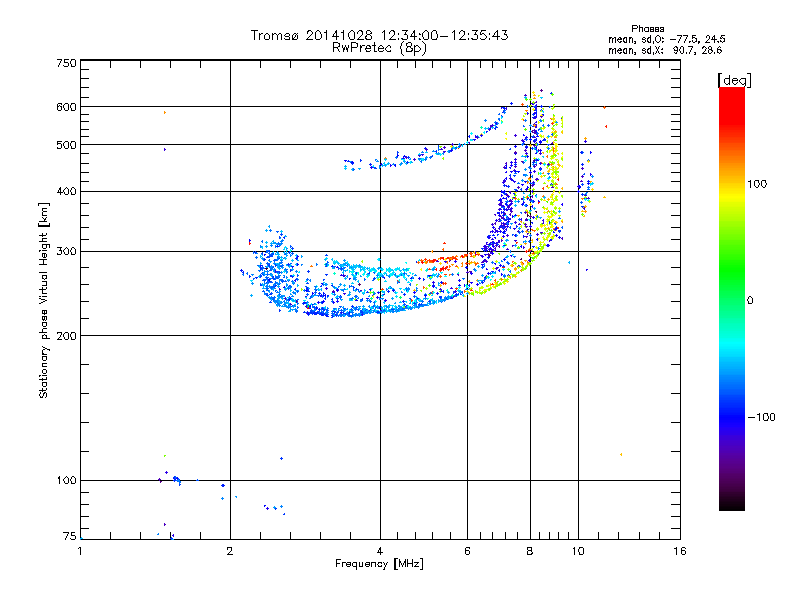Click the "100" label beside the colorbar

click(x=757, y=184)
